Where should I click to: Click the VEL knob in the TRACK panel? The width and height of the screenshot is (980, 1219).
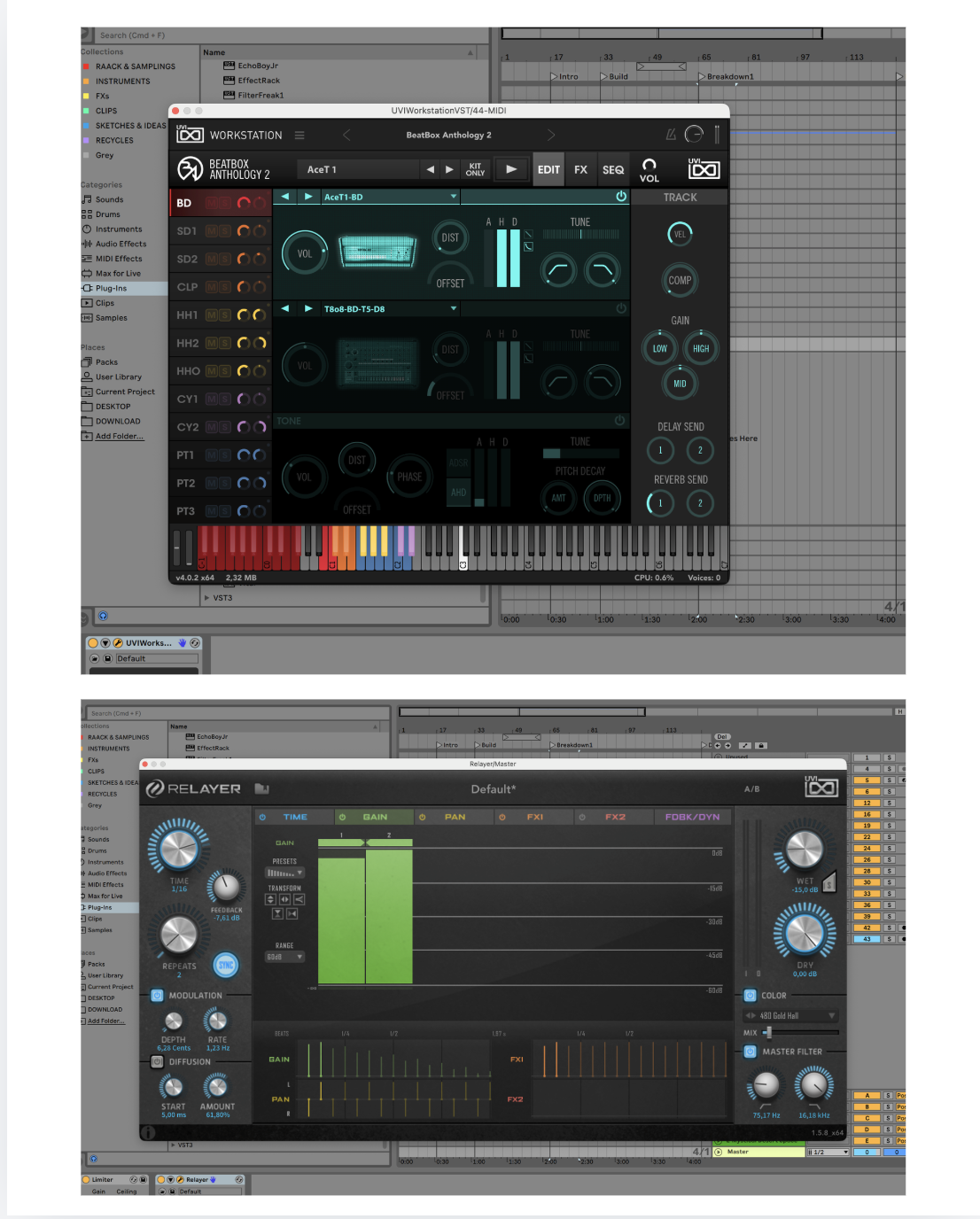click(x=679, y=233)
